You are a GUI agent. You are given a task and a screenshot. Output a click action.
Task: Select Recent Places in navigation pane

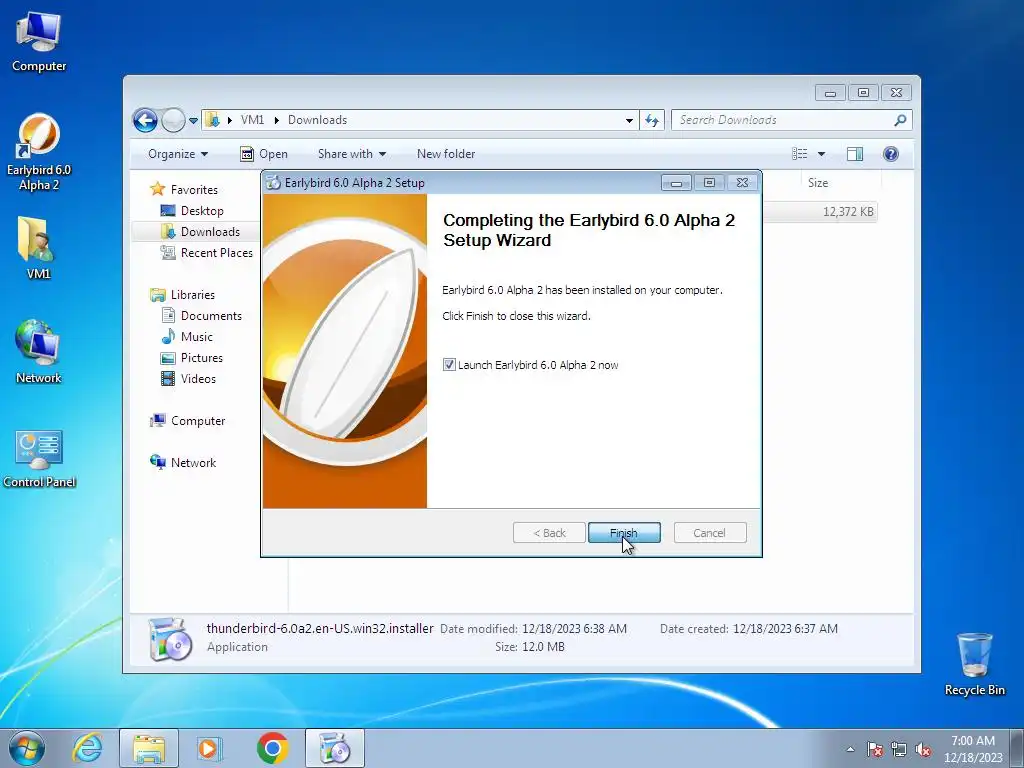point(216,253)
